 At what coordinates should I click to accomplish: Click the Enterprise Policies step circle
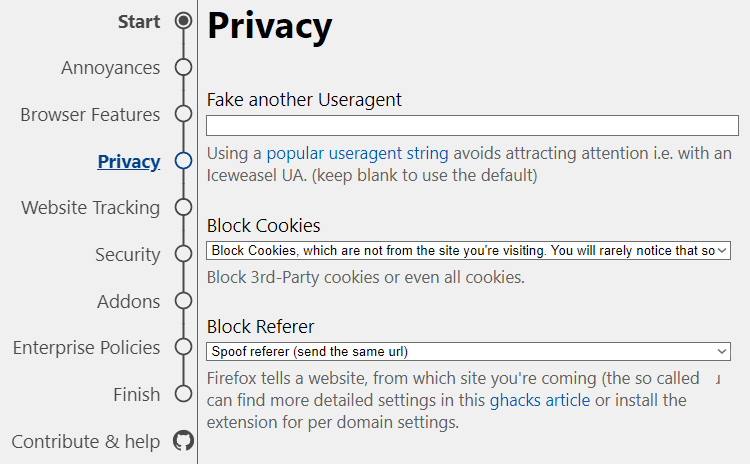183,347
